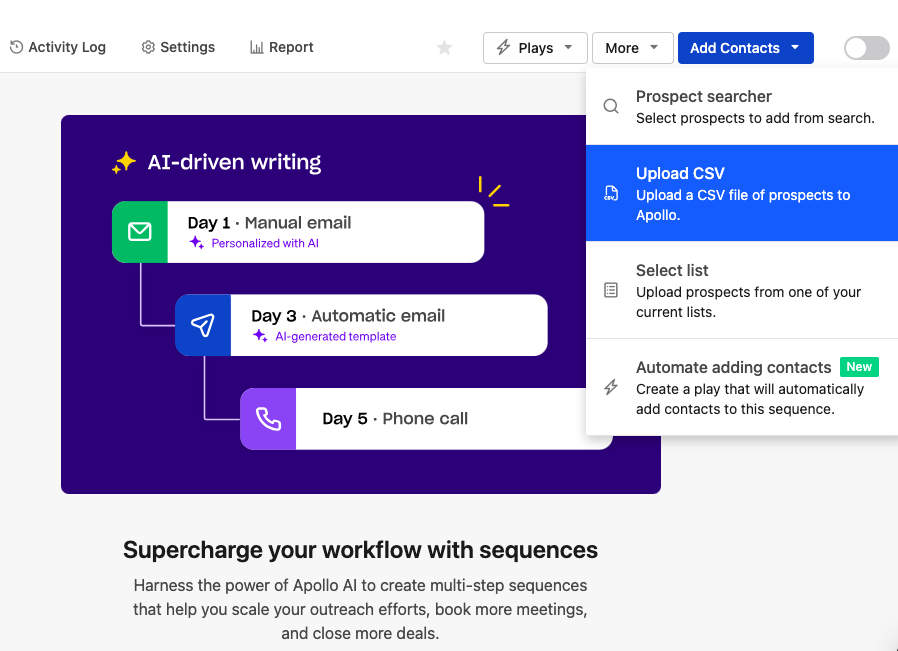This screenshot has width=898, height=651.
Task: Click the Upload CSV file icon
Action: (611, 194)
